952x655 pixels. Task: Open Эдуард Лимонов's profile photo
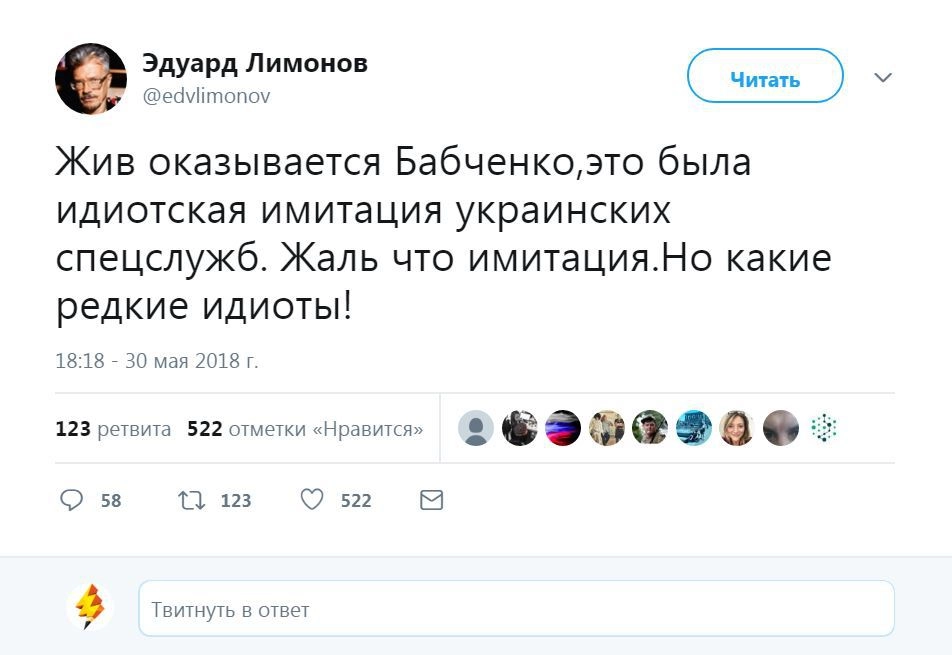91,79
